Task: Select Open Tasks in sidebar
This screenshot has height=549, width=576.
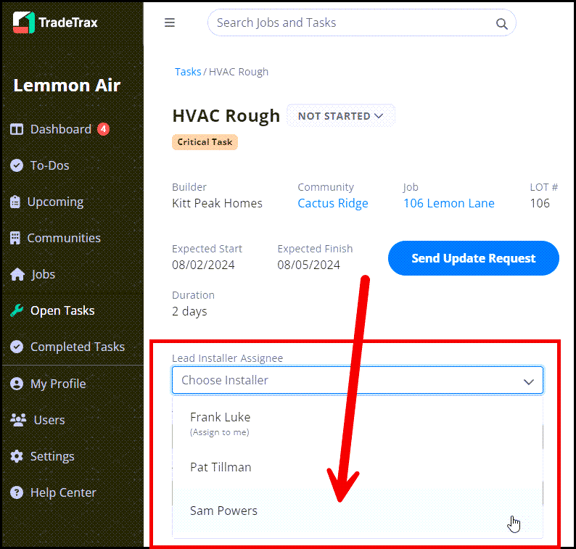Action: click(62, 311)
